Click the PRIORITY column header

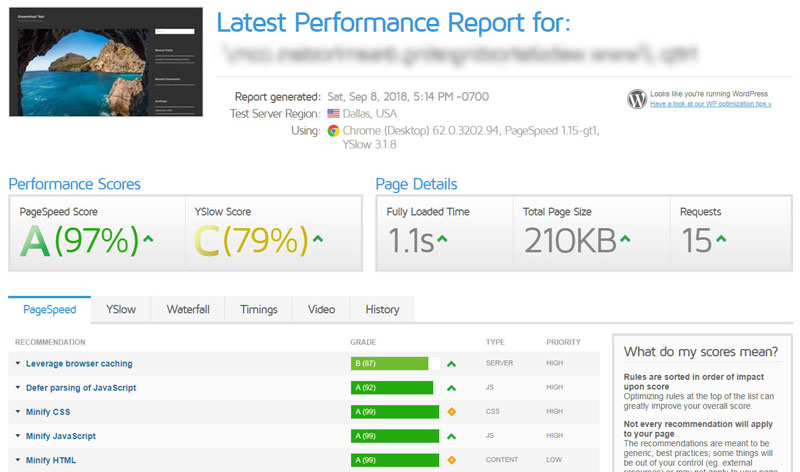[563, 342]
